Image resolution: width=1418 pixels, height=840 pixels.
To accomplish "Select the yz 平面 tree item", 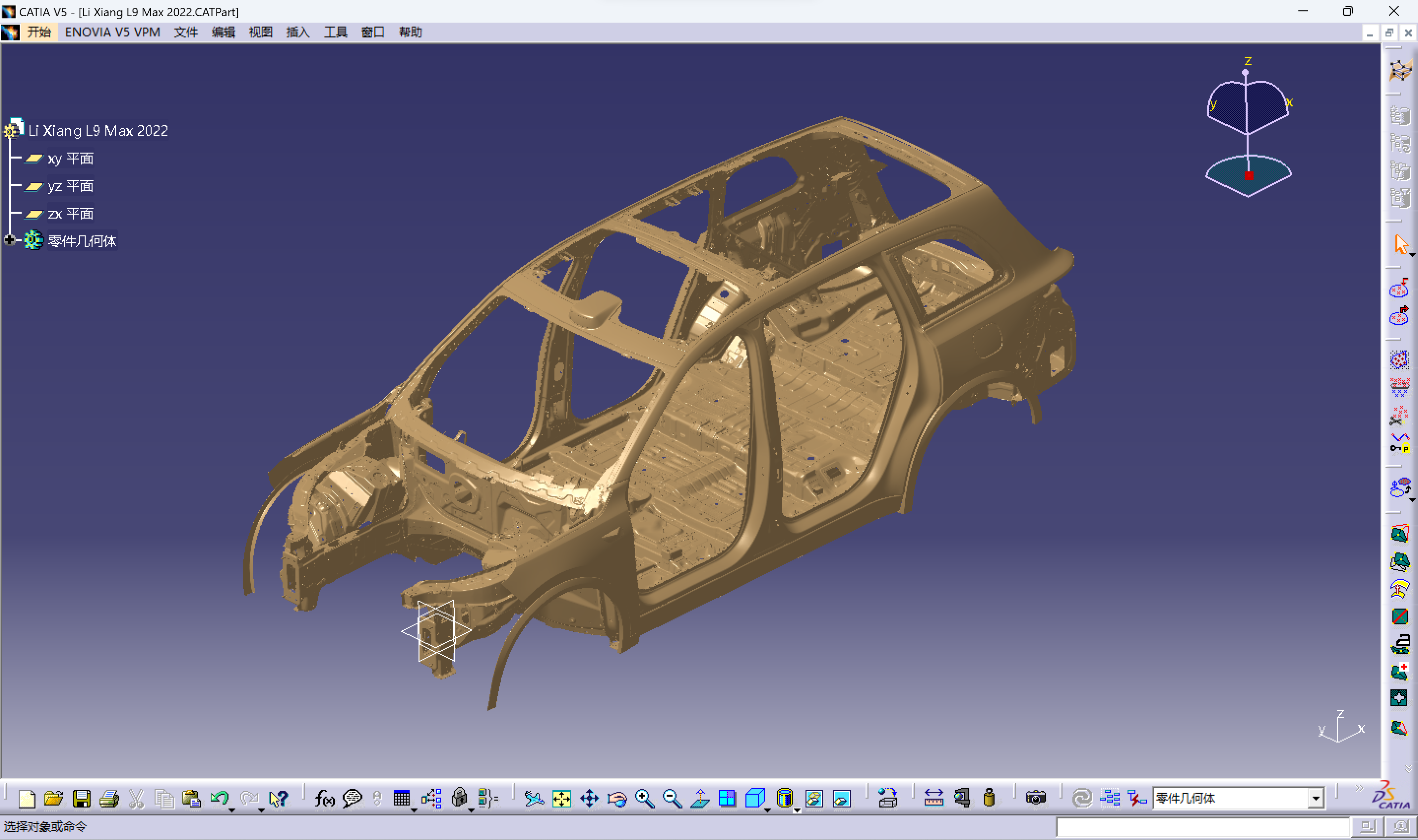I will pos(70,186).
